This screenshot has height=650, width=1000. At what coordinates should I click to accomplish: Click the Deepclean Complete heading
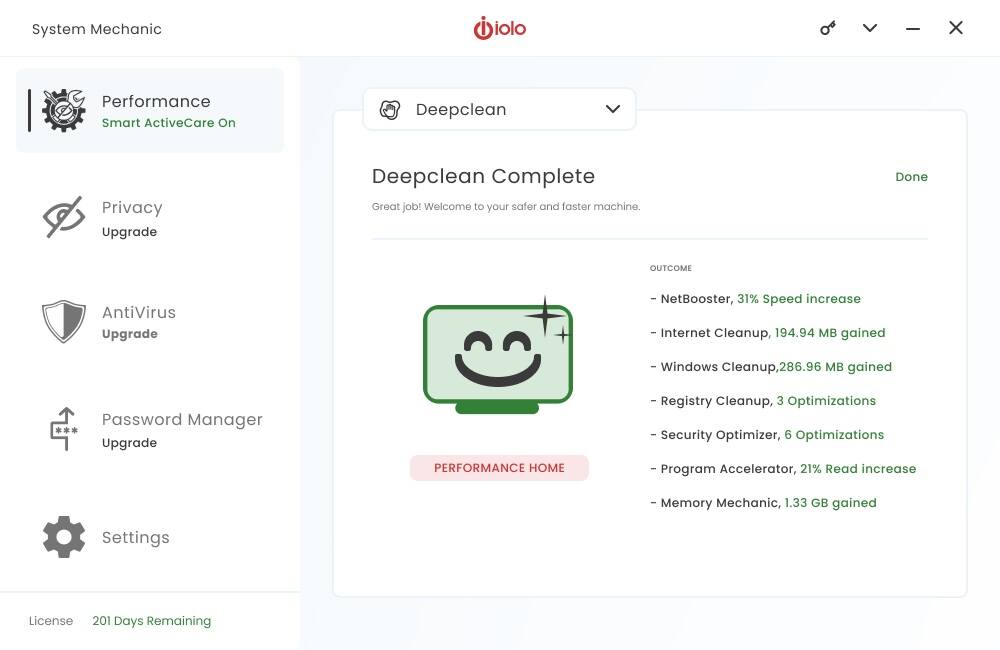pos(483,176)
